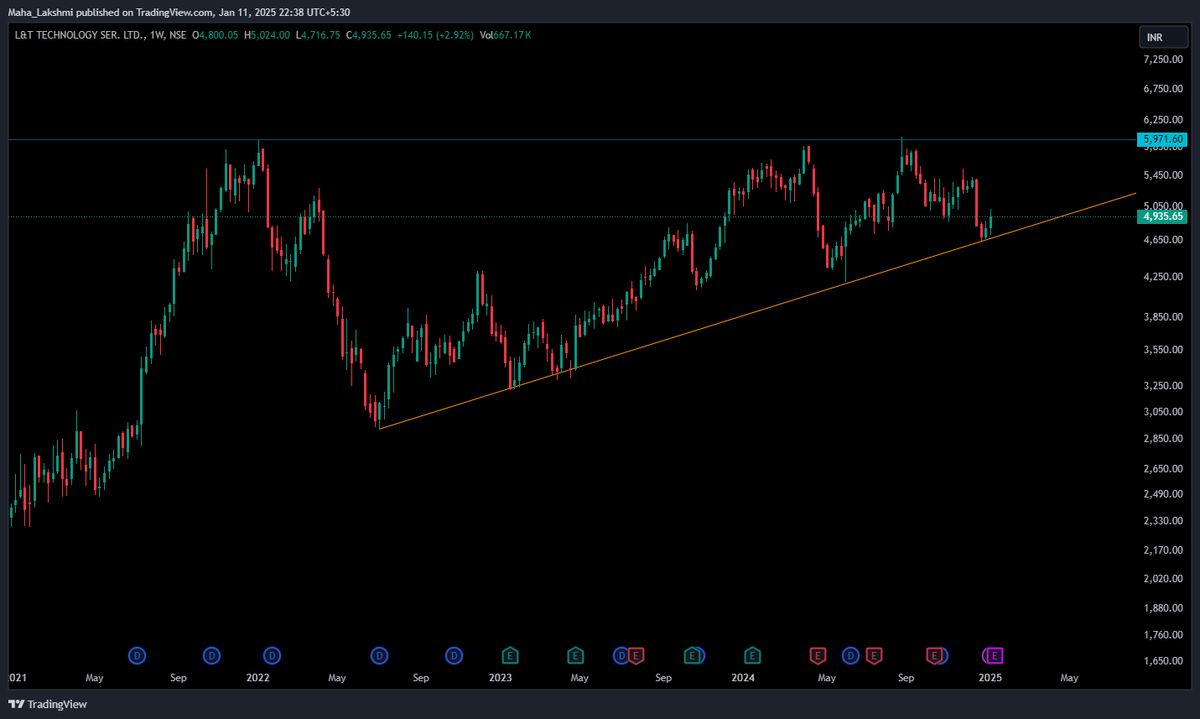Viewport: 1200px width, 719px height.
Task: Click the 3,050.00 price axis label
Action: click(1164, 411)
